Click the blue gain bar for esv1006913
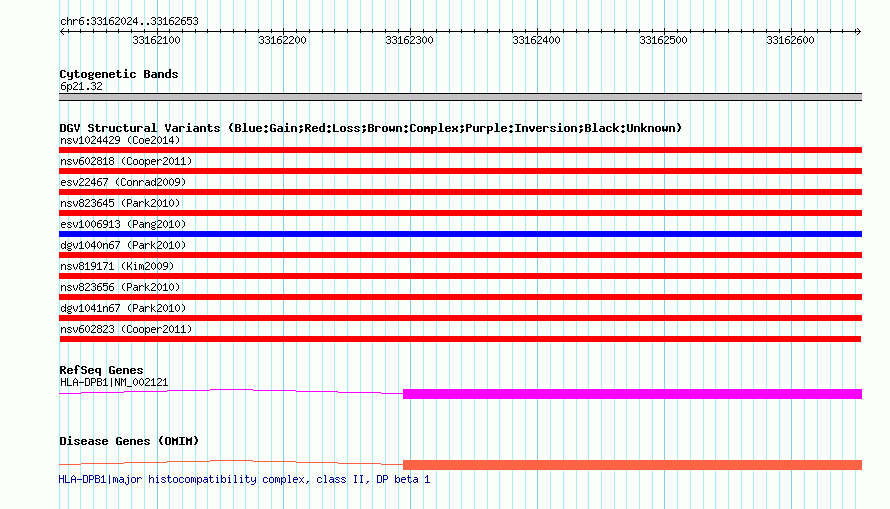Screen dimensions: 890x509 click(460, 234)
